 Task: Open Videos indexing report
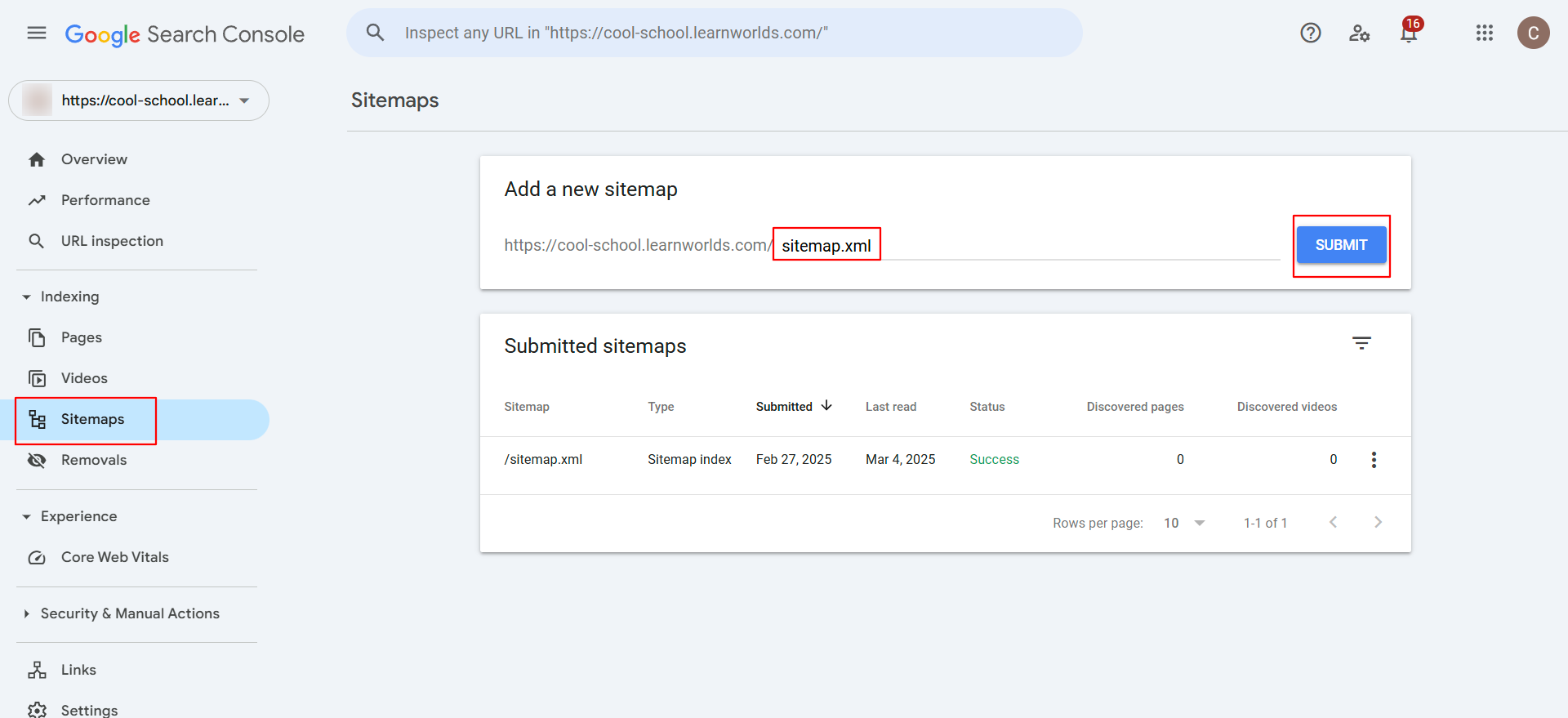pos(84,378)
